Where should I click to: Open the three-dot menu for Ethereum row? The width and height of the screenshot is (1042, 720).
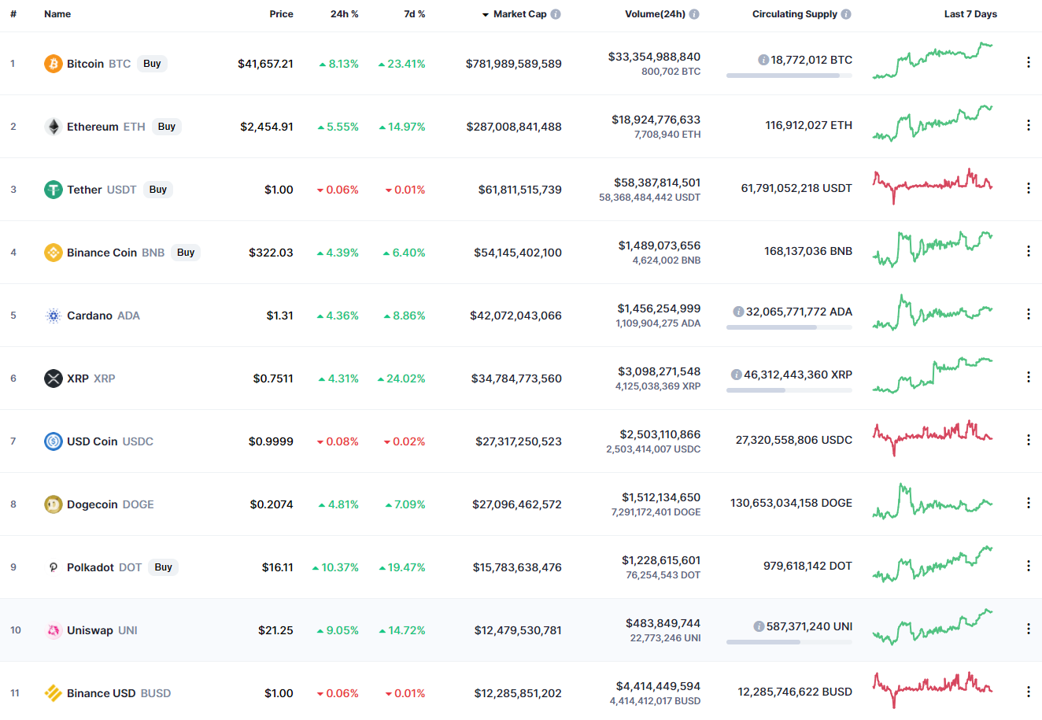click(x=1028, y=125)
